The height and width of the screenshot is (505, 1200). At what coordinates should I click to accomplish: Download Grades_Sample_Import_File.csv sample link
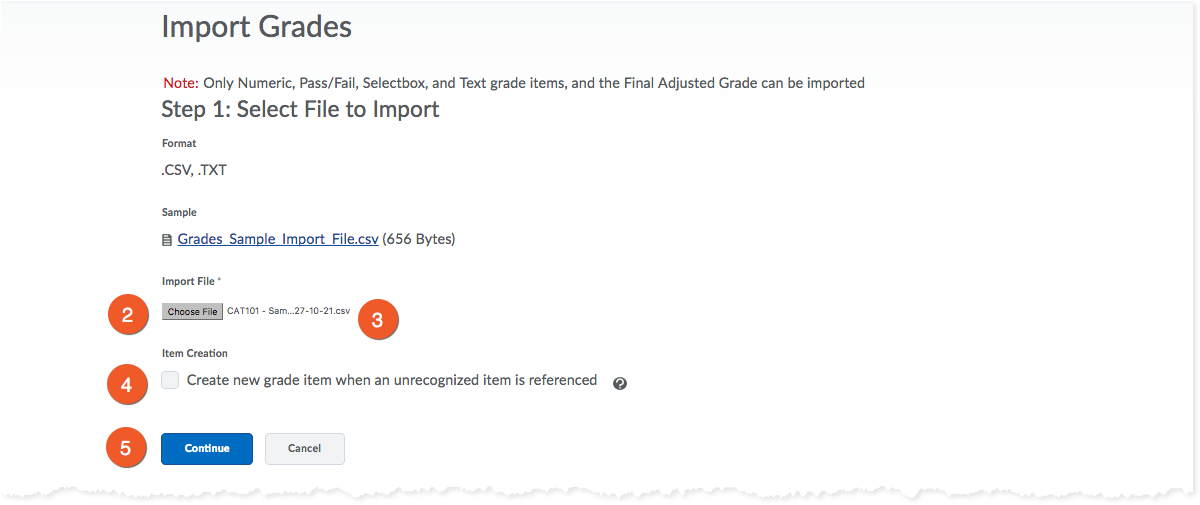tap(278, 239)
